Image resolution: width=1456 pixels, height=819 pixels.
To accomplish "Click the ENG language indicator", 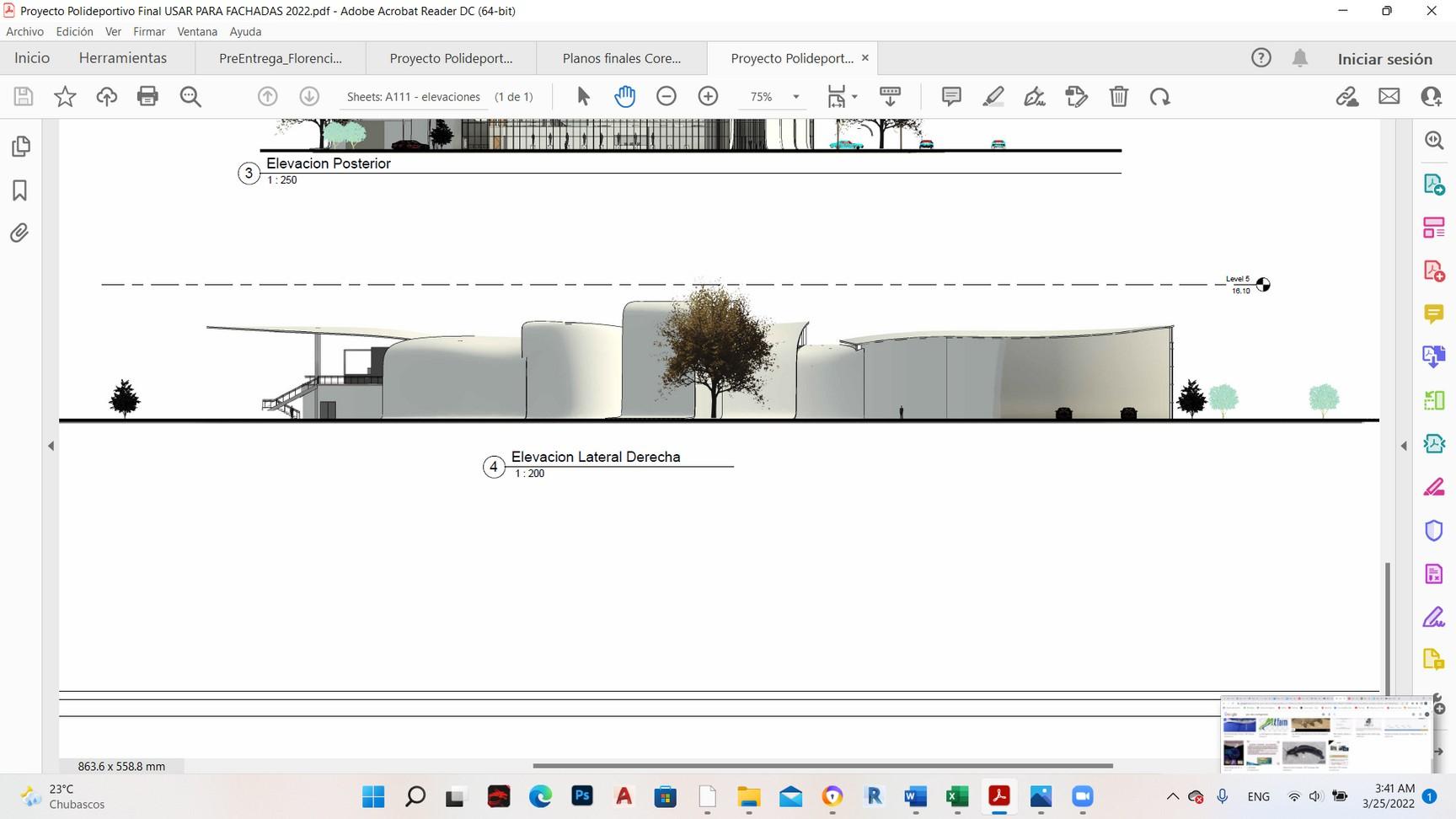I will click(x=1259, y=796).
